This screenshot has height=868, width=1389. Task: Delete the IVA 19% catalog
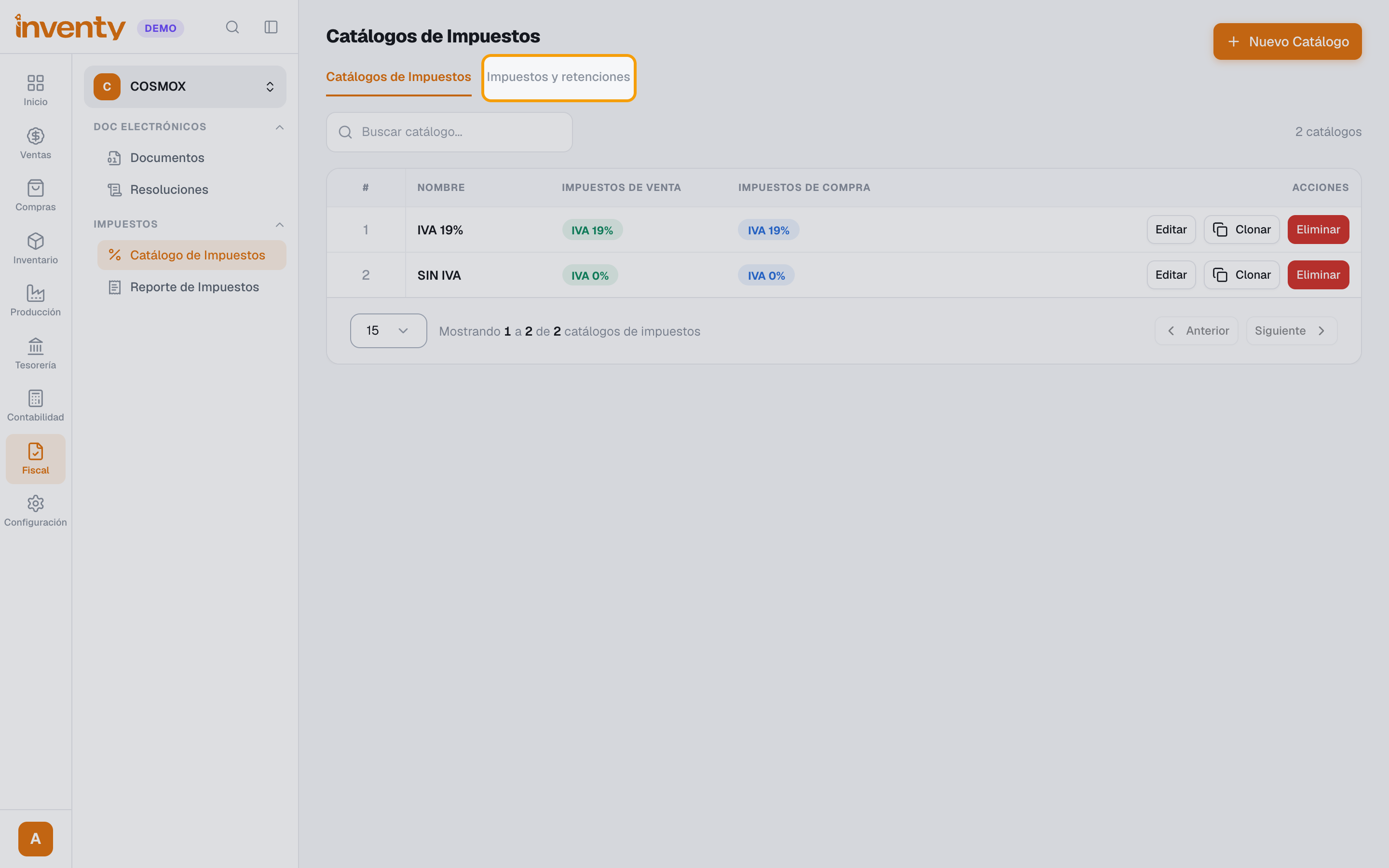coord(1318,230)
